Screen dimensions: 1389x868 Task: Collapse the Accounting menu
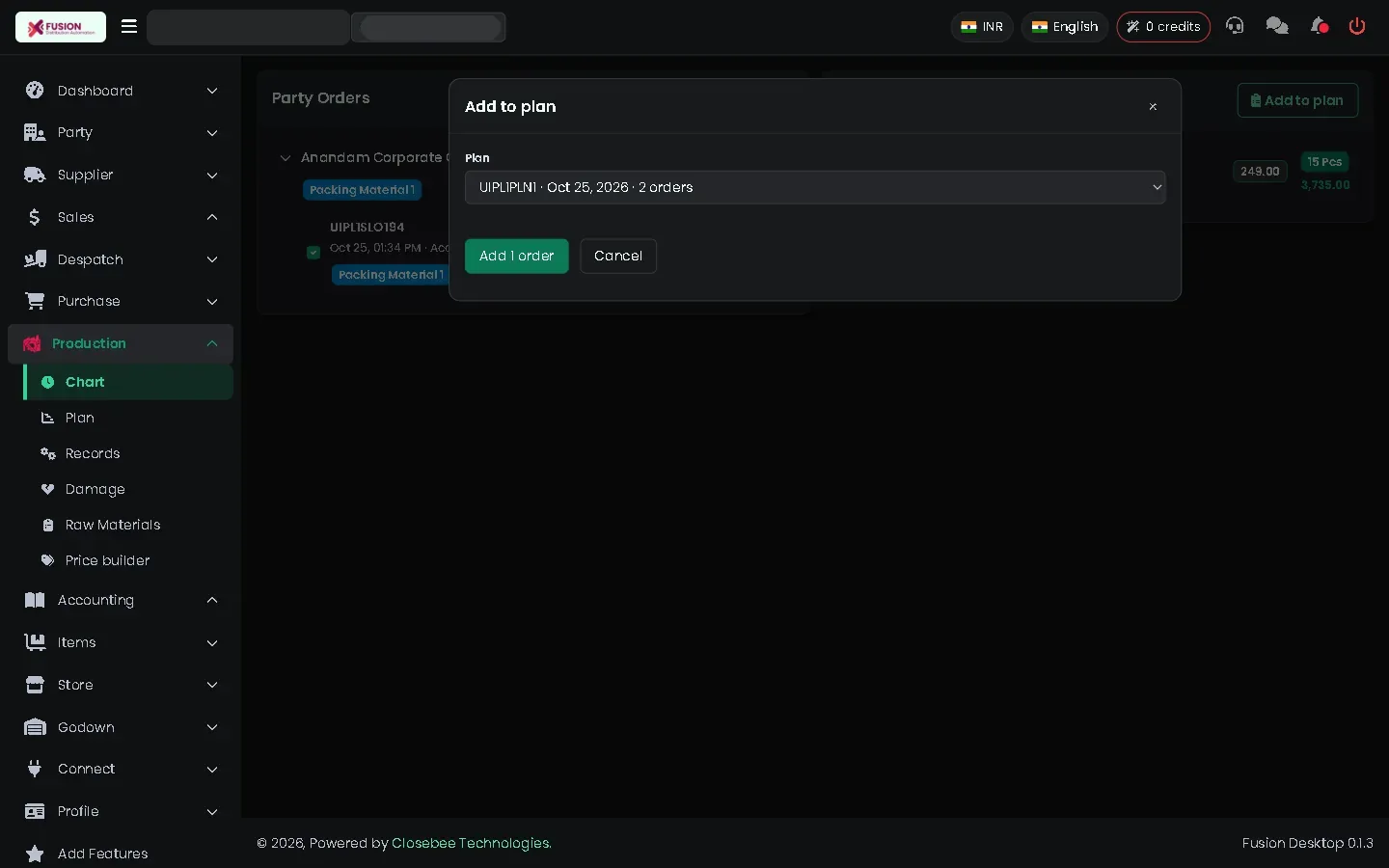coord(121,600)
